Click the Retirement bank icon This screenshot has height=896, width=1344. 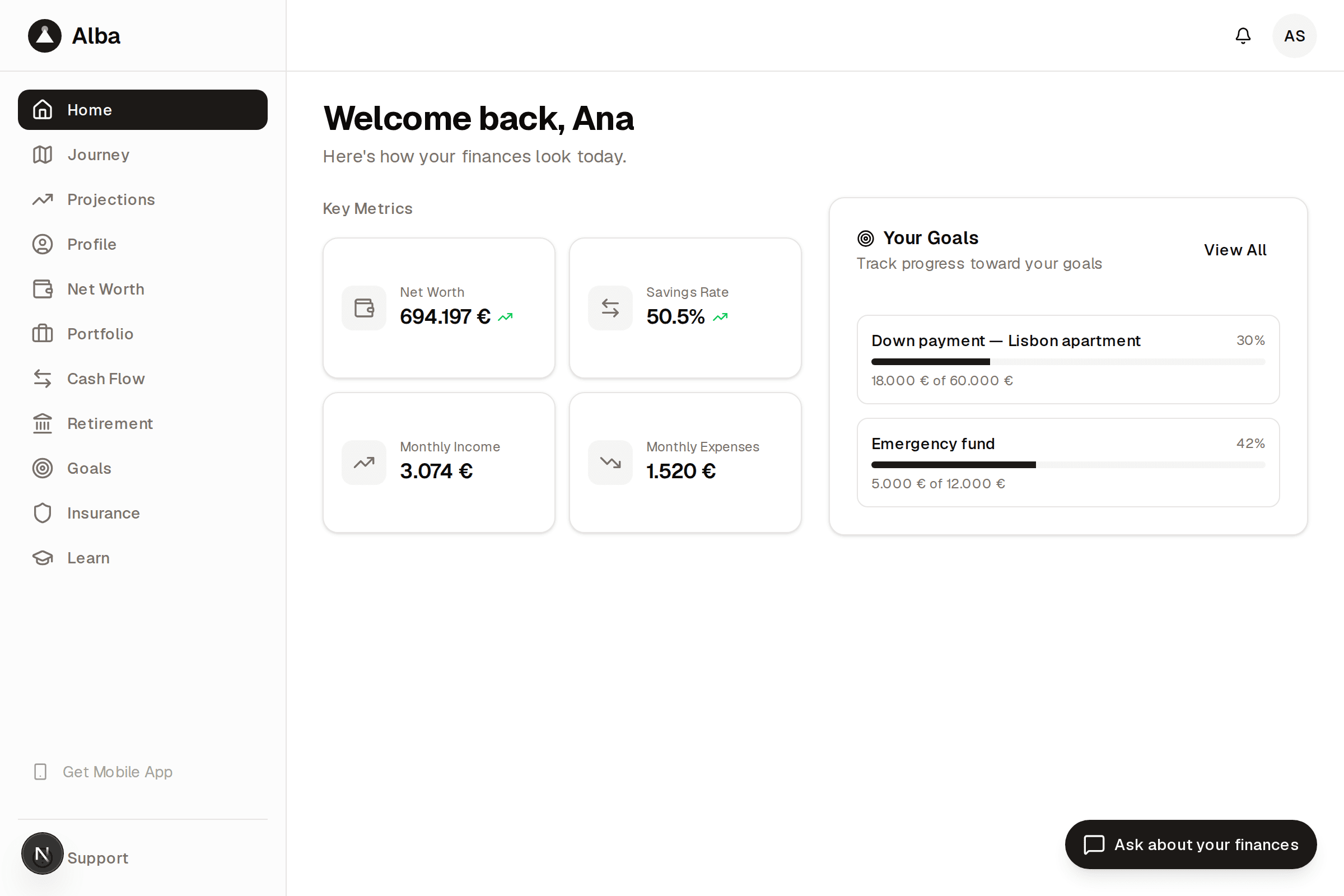[43, 423]
